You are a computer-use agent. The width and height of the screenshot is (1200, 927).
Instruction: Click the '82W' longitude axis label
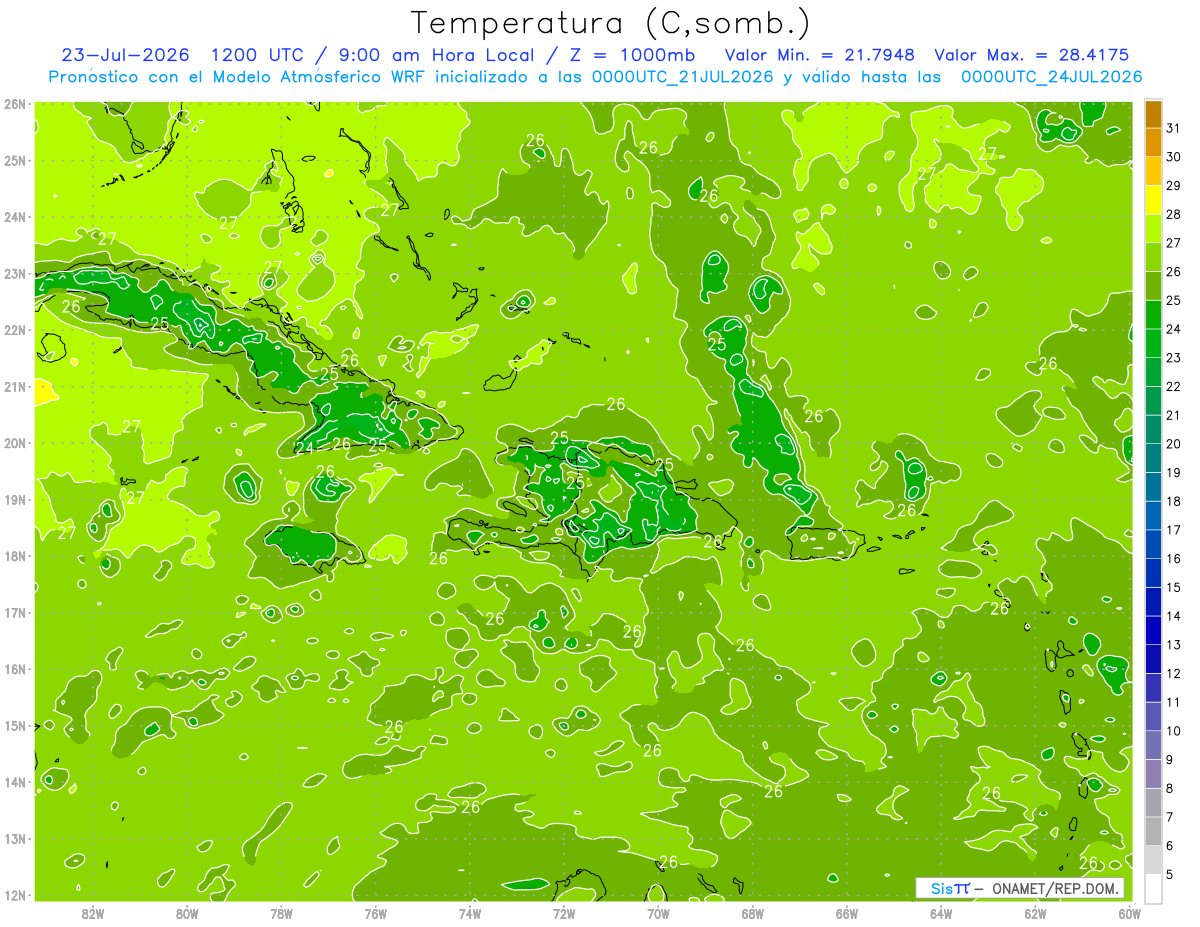click(93, 913)
